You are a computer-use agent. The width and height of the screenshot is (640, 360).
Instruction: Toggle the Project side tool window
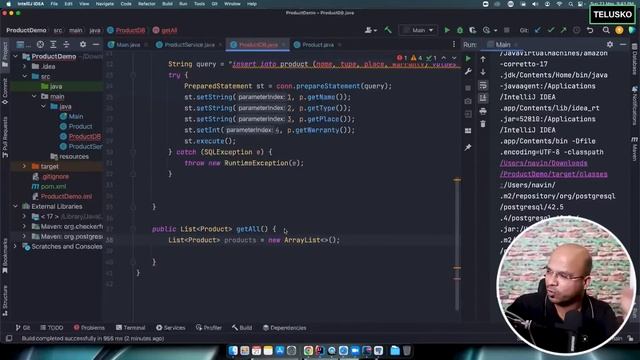point(5,55)
